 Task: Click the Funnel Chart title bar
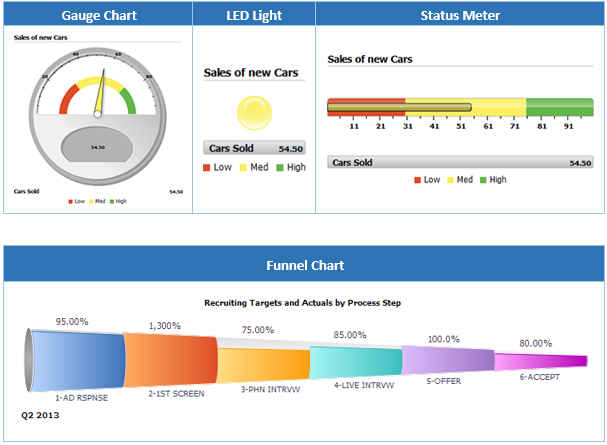(x=304, y=265)
